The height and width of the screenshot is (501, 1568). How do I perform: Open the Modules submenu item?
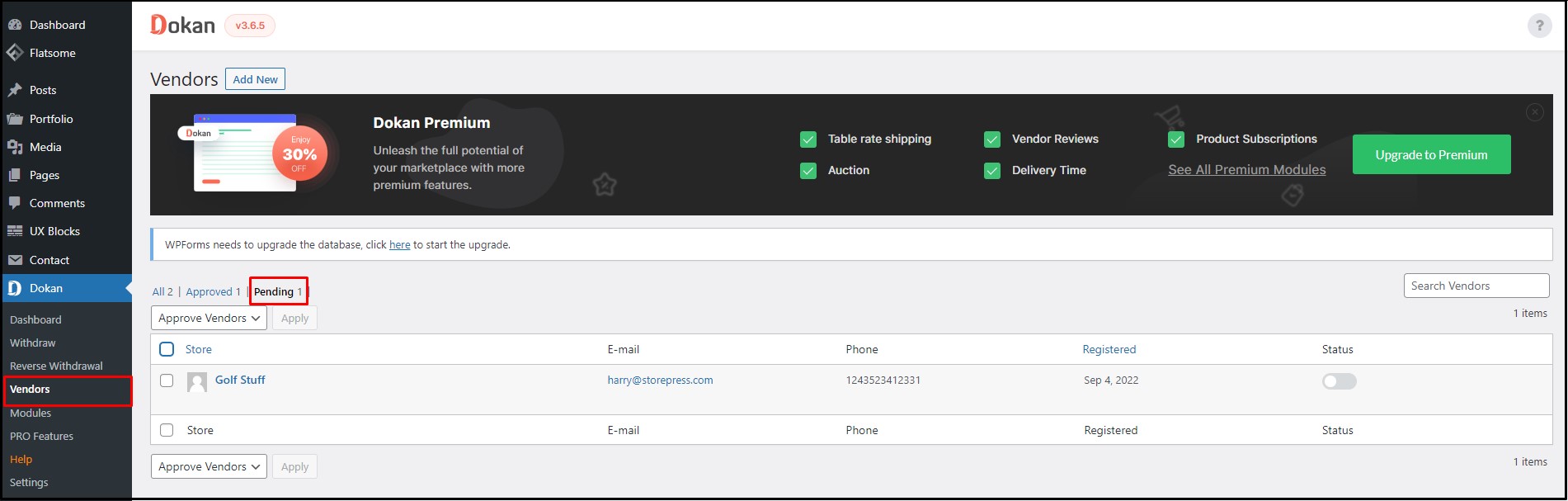31,413
